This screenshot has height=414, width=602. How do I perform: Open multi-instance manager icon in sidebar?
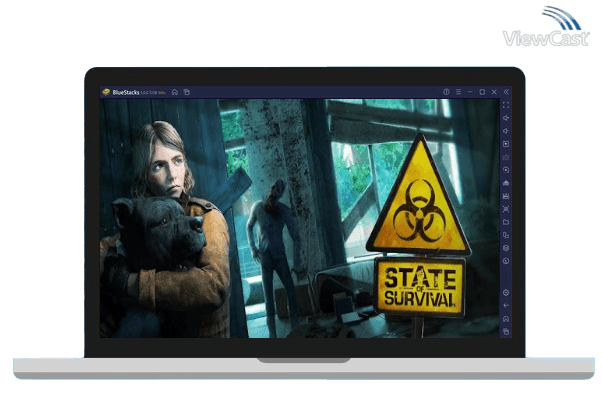tap(506, 235)
